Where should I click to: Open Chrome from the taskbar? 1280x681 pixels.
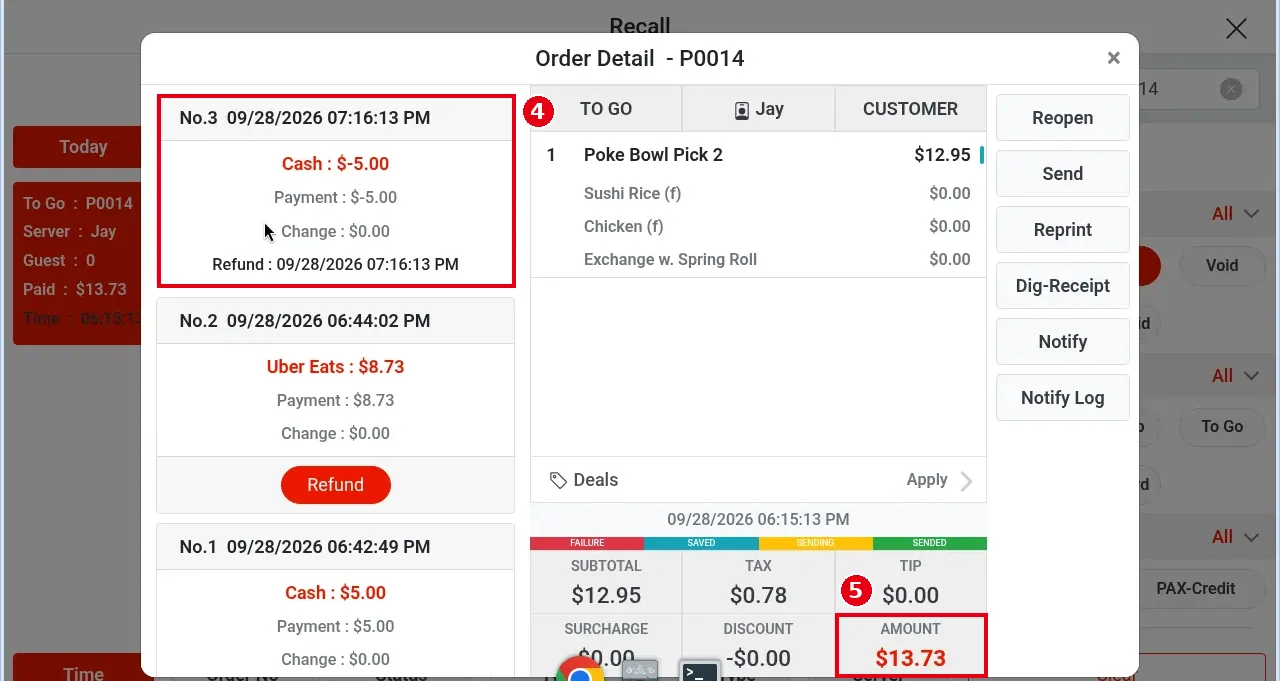pyautogui.click(x=580, y=672)
